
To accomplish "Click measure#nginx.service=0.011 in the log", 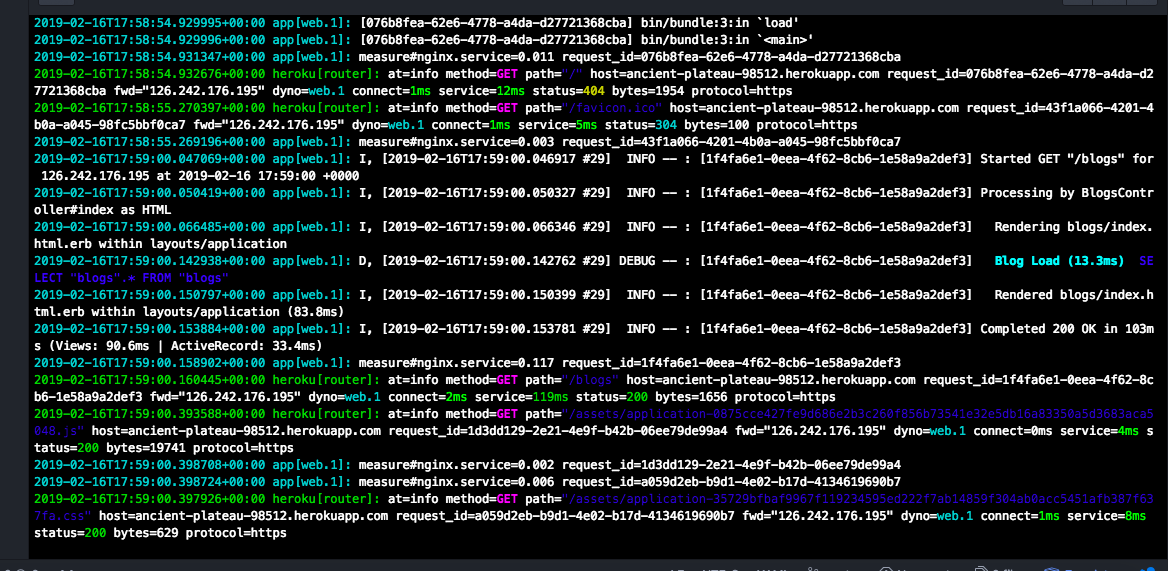I will point(456,57).
